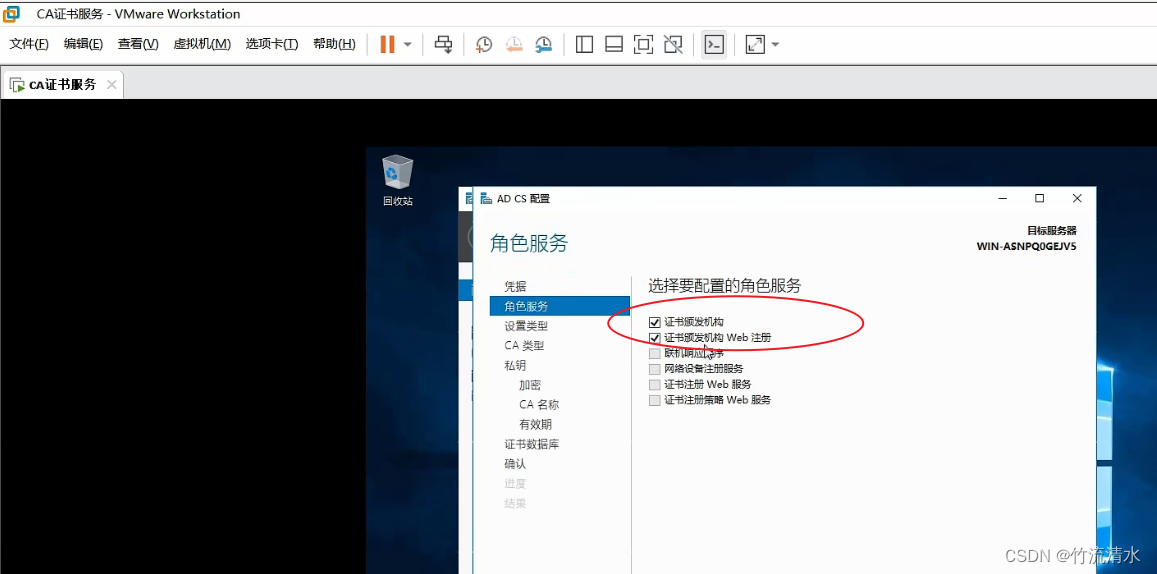Show the console view
The height and width of the screenshot is (574, 1157).
pos(714,44)
